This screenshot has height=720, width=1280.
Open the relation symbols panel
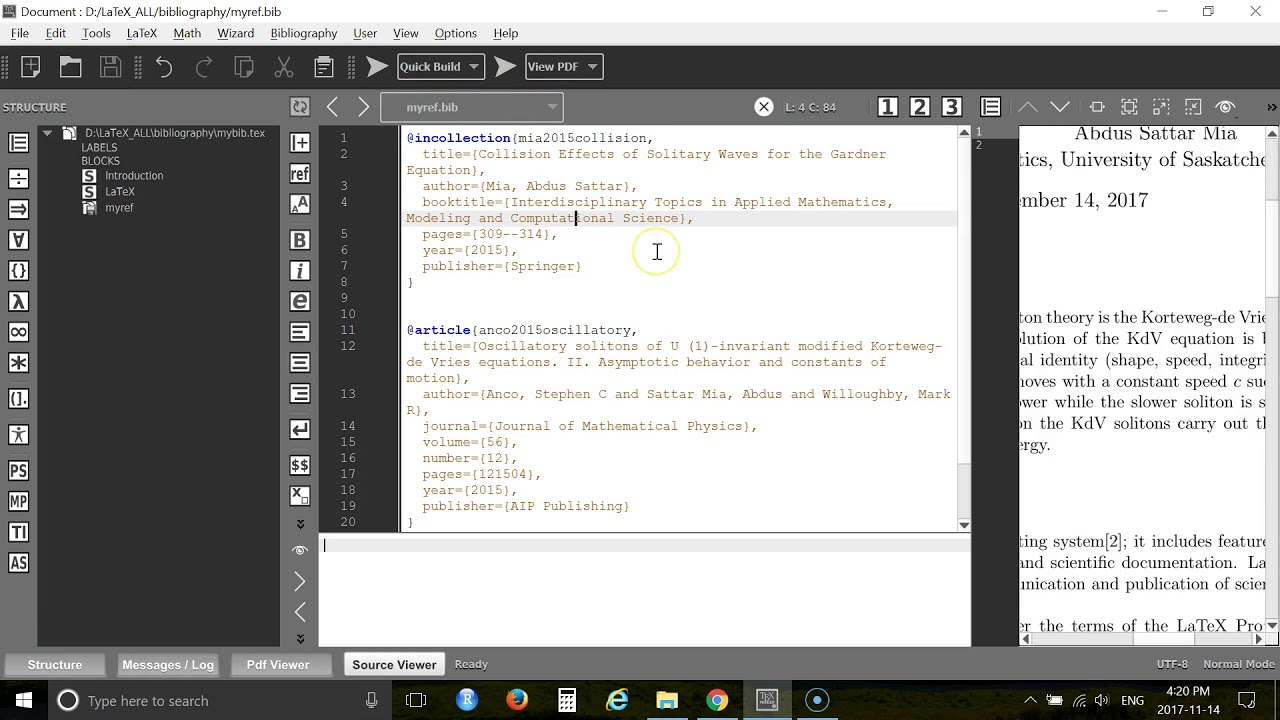[18, 179]
